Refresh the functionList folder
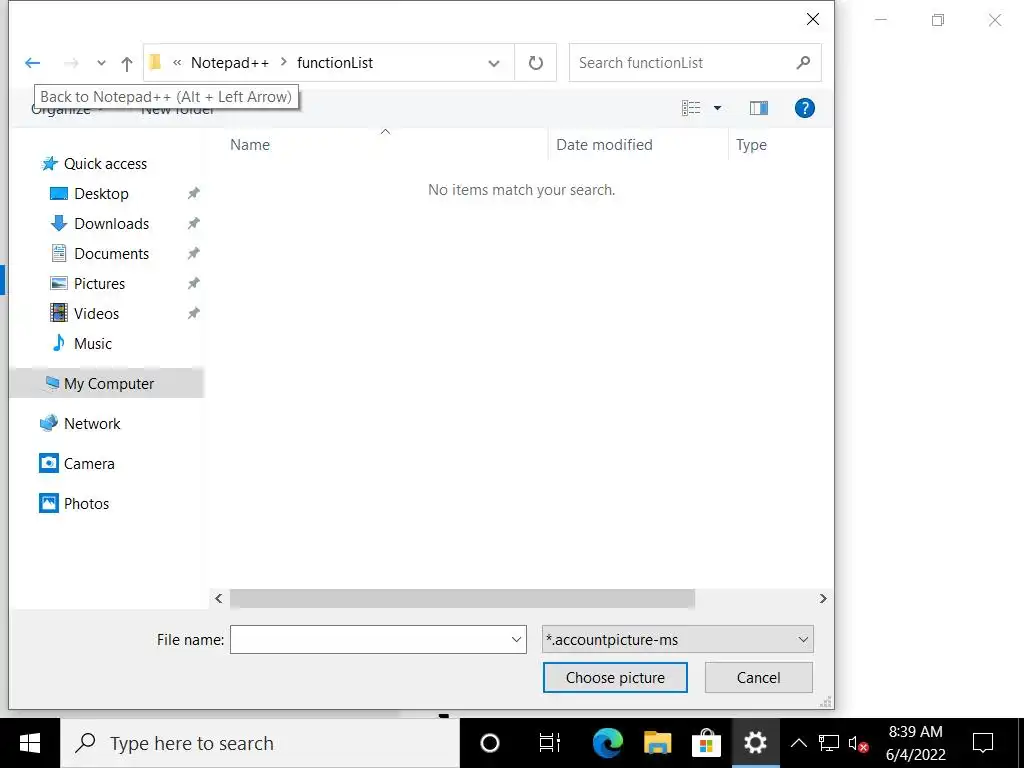Image resolution: width=1024 pixels, height=768 pixels. point(536,63)
